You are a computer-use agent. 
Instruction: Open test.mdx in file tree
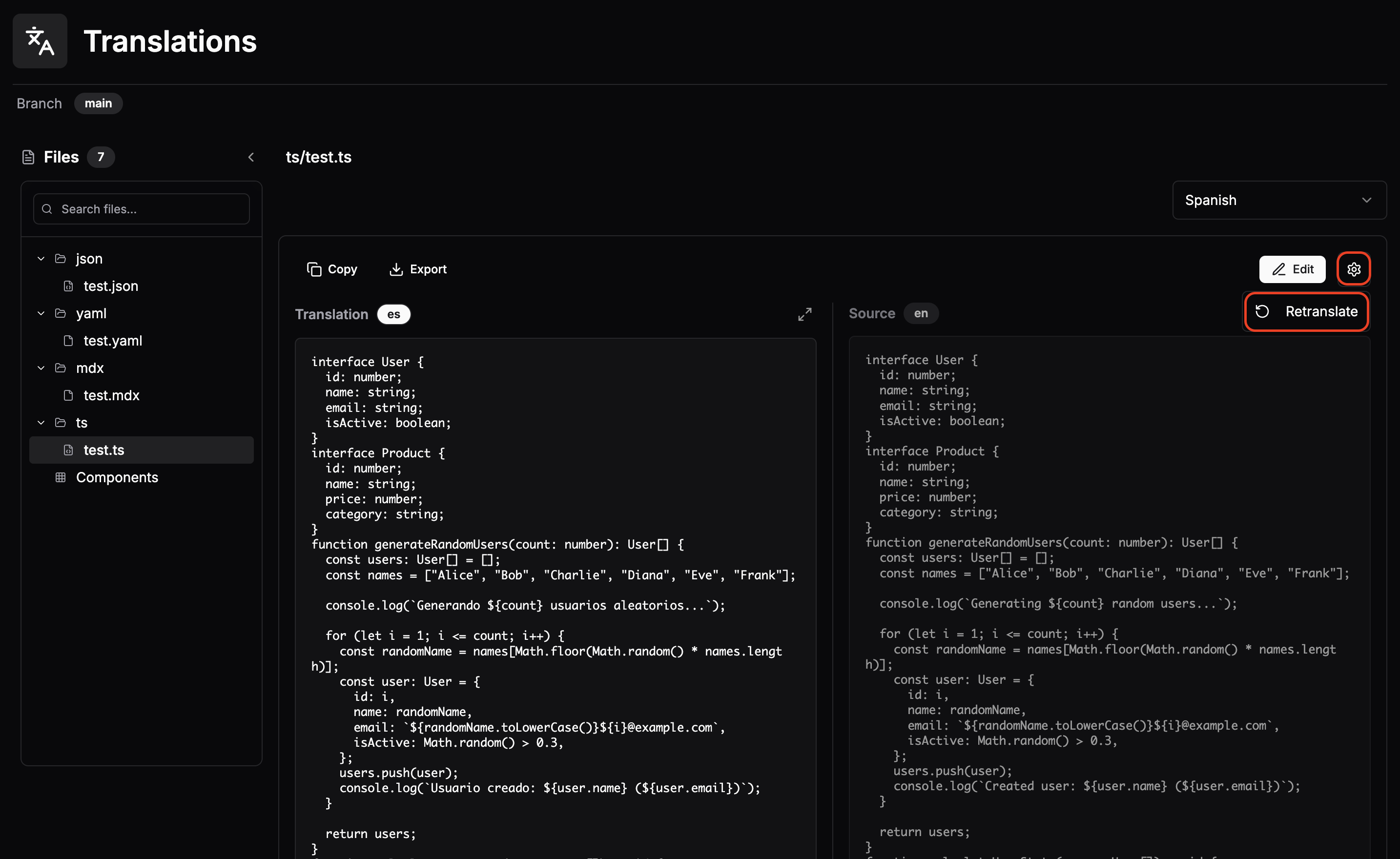[111, 395]
